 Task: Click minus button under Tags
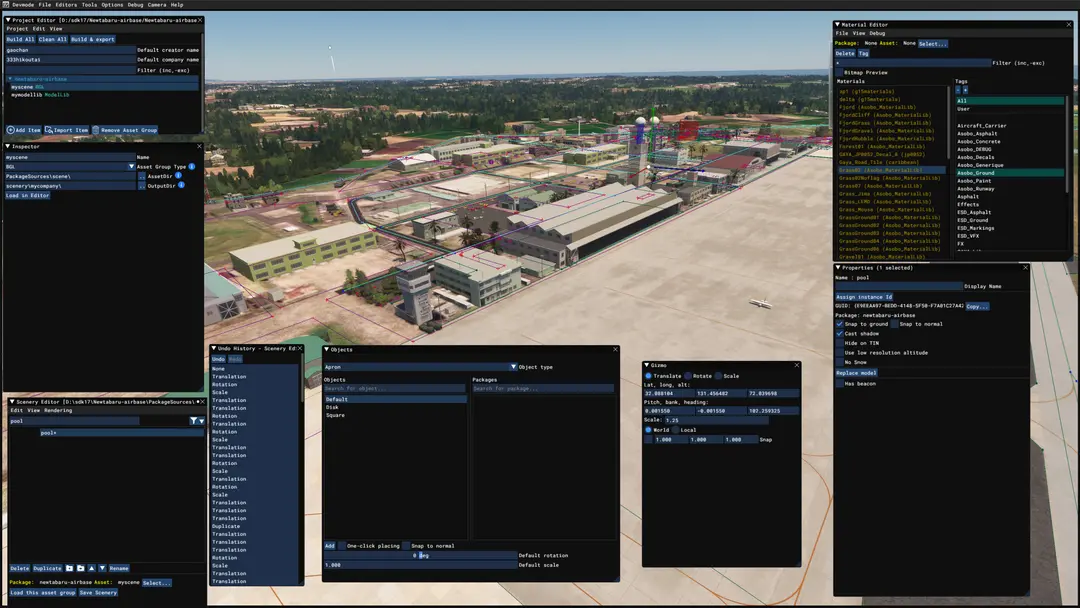click(x=957, y=90)
